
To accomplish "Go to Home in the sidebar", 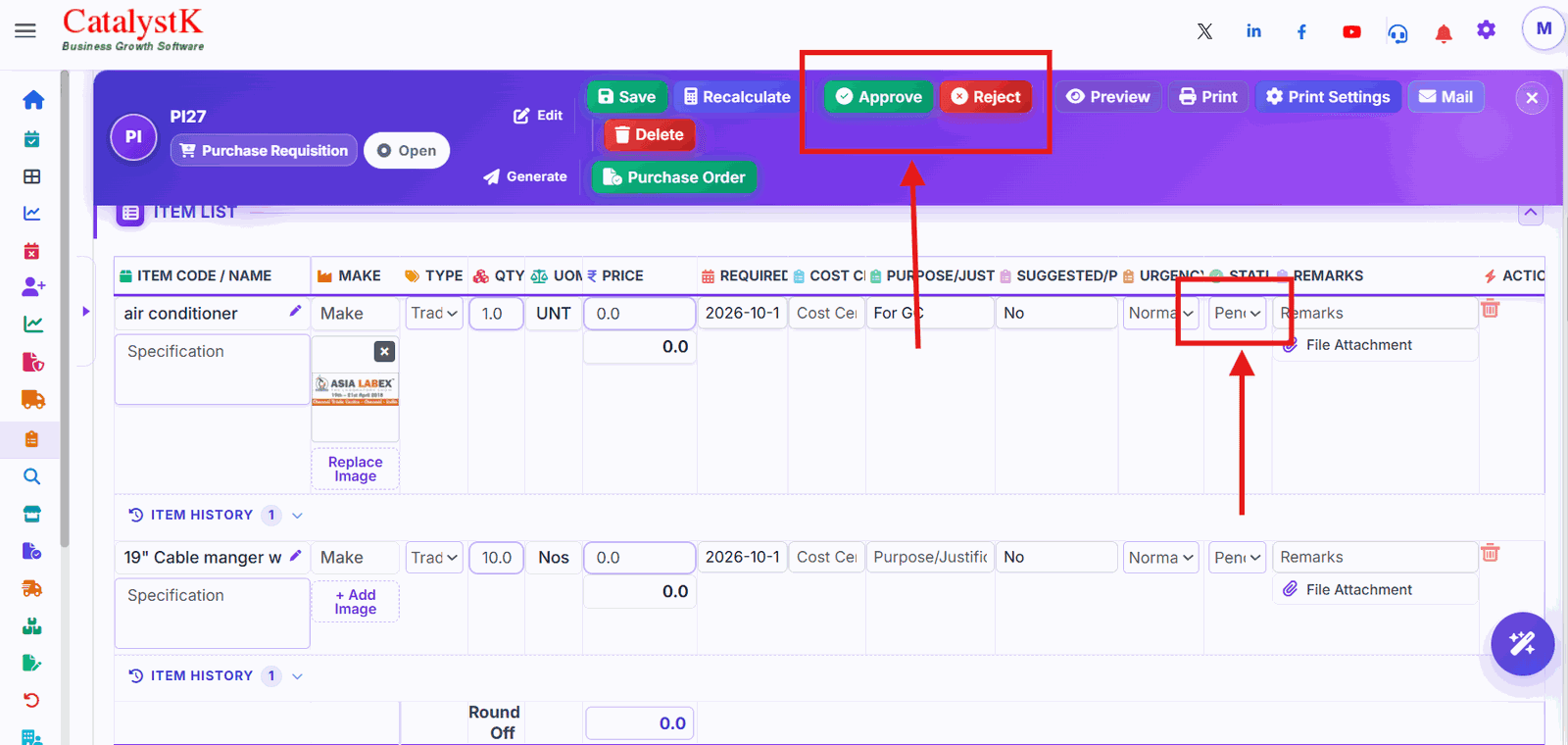I will pyautogui.click(x=32, y=100).
